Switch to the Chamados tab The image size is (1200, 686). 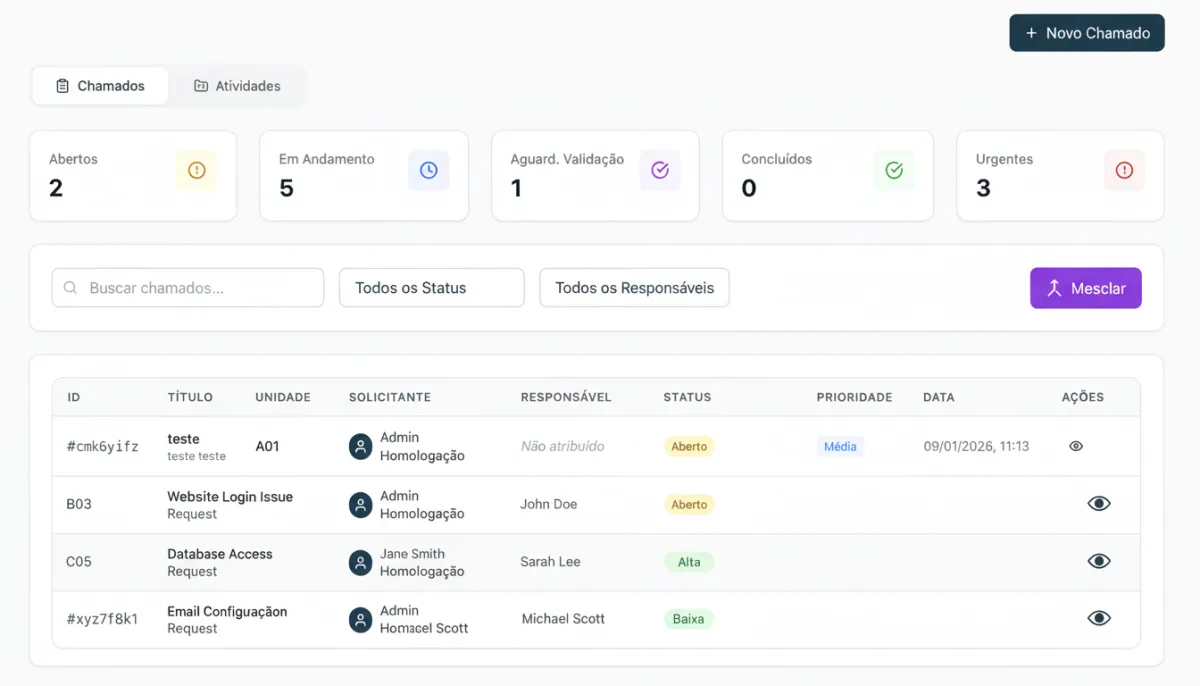coord(100,86)
